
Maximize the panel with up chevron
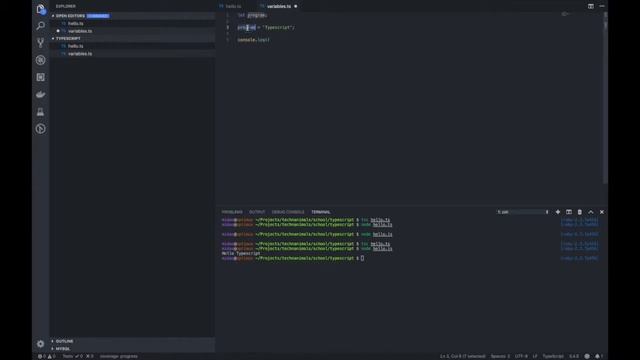click(x=591, y=212)
